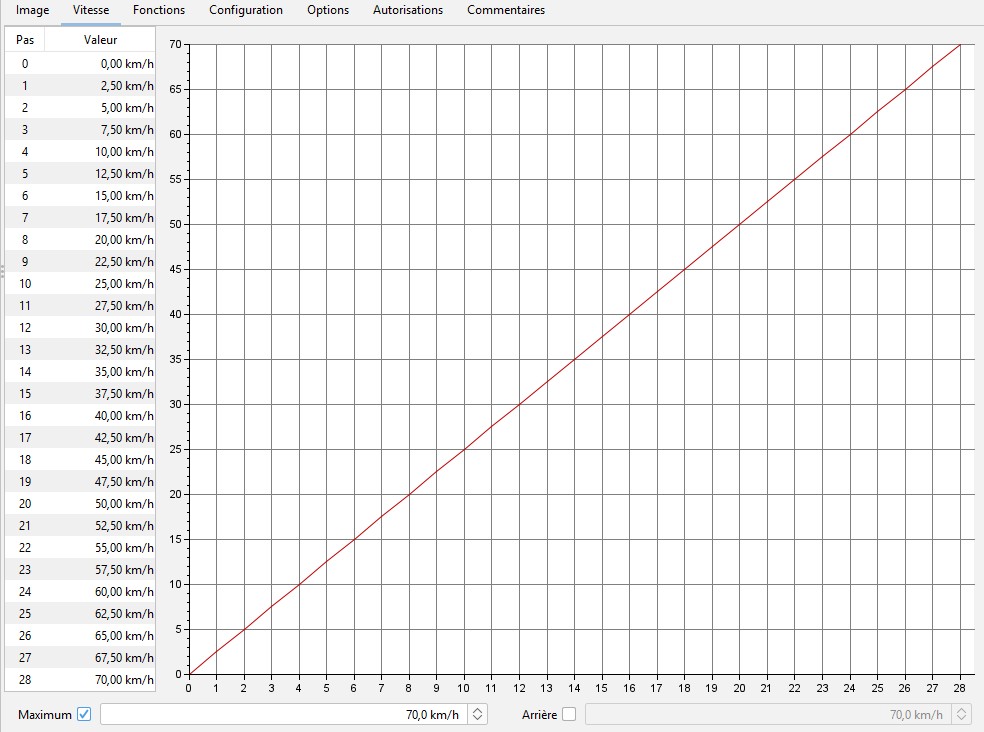Select the Configuration tab
Viewport: 984px width, 732px height.
(246, 10)
